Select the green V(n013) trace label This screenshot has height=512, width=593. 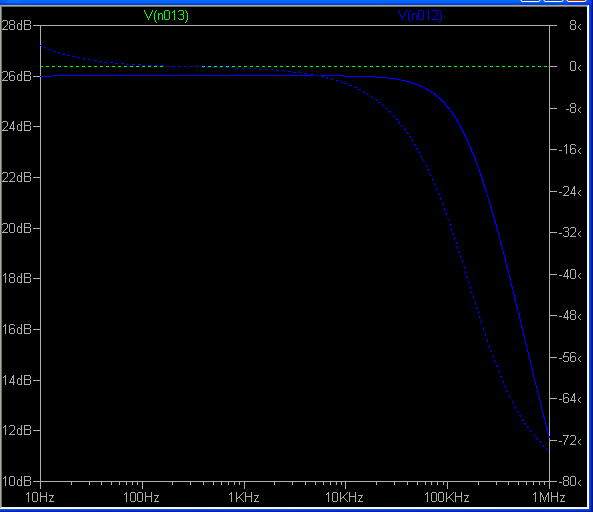pos(166,16)
